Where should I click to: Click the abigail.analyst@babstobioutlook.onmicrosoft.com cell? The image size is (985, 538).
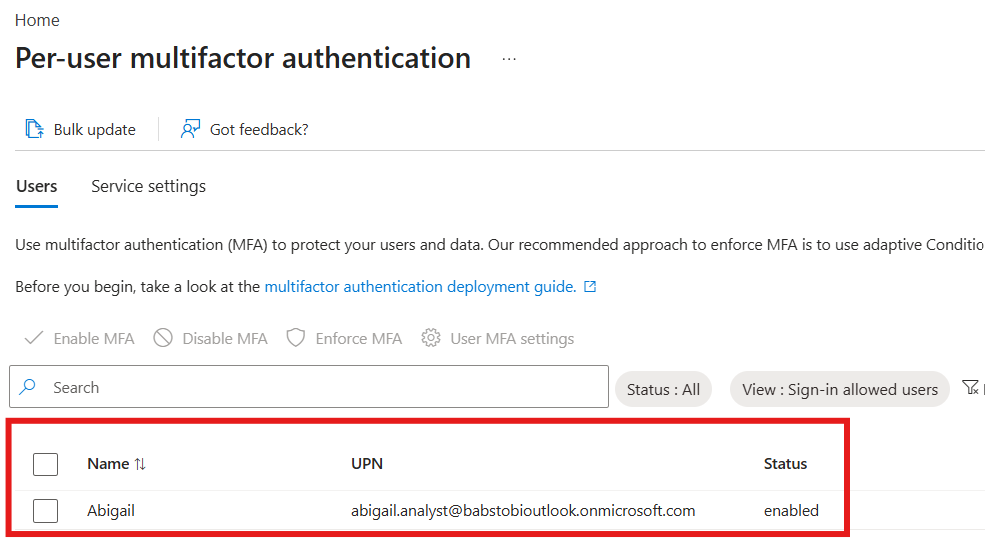pos(523,510)
